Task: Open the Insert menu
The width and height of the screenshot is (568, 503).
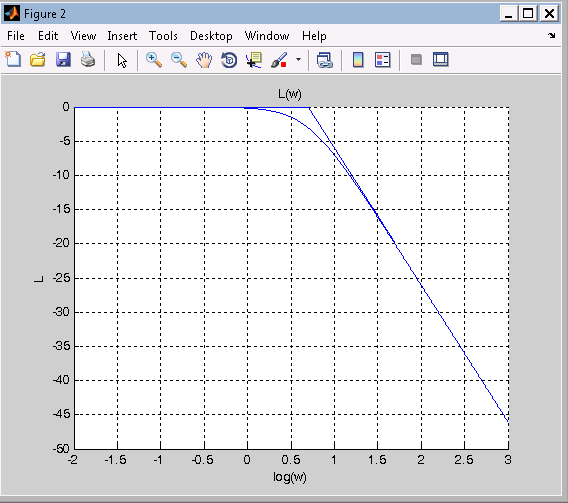Action: pos(122,36)
